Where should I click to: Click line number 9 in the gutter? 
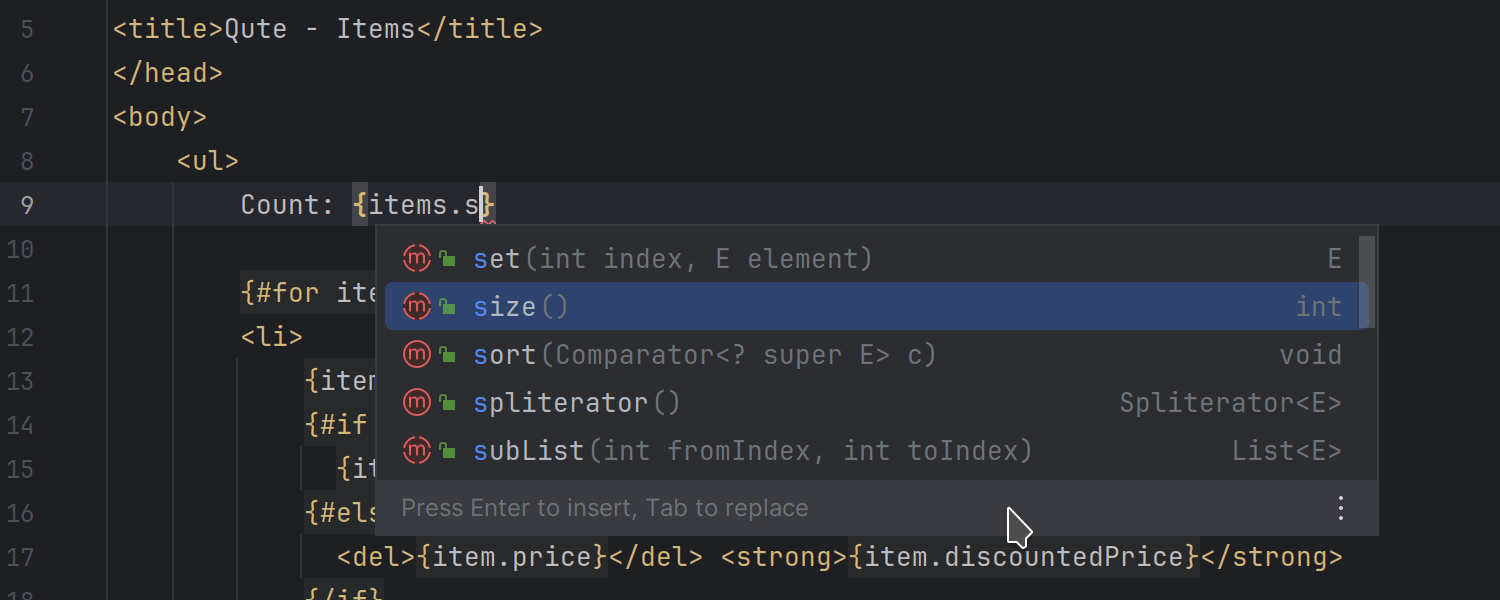point(26,205)
